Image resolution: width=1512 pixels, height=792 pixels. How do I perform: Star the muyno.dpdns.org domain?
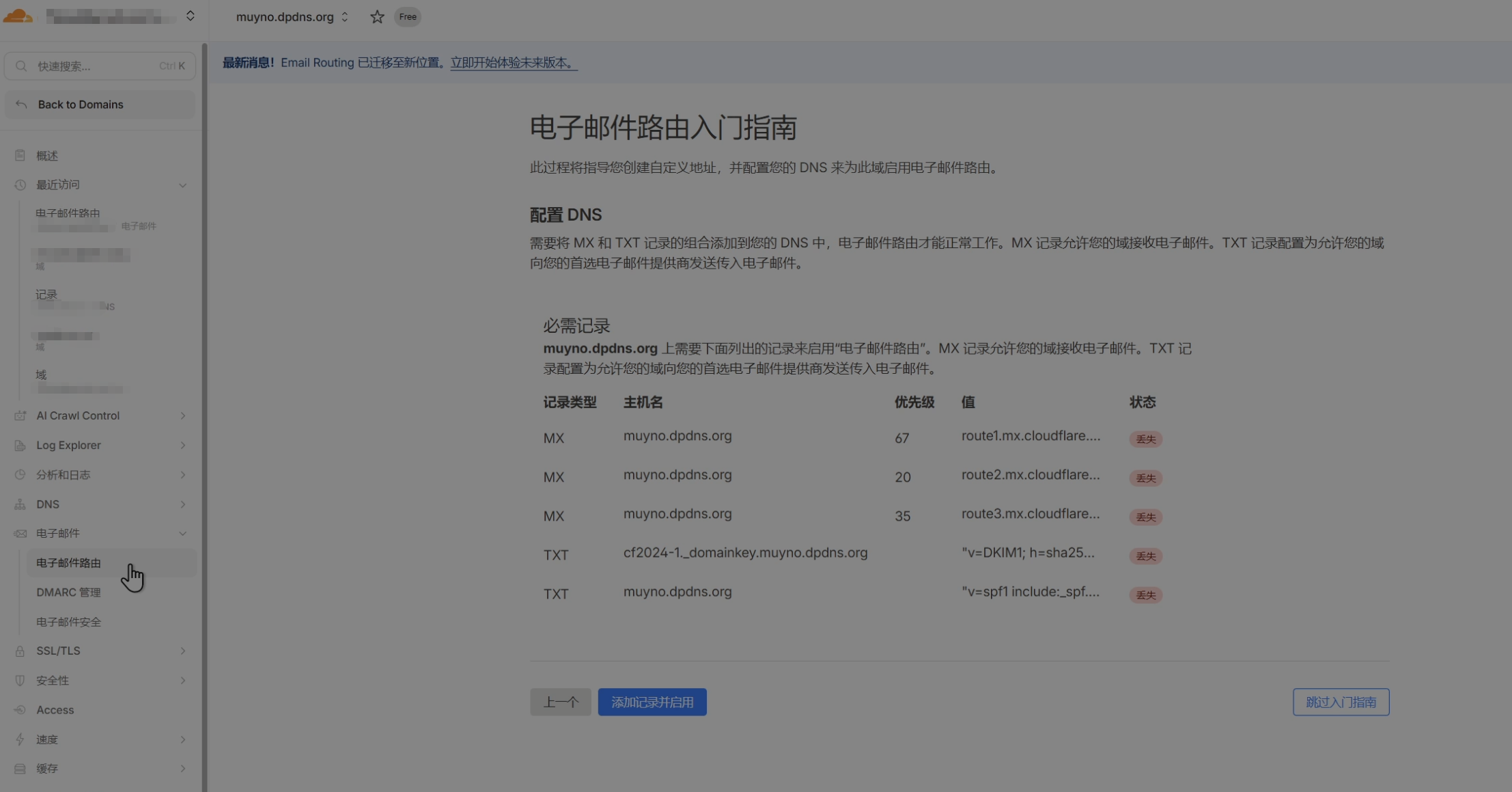click(x=377, y=17)
